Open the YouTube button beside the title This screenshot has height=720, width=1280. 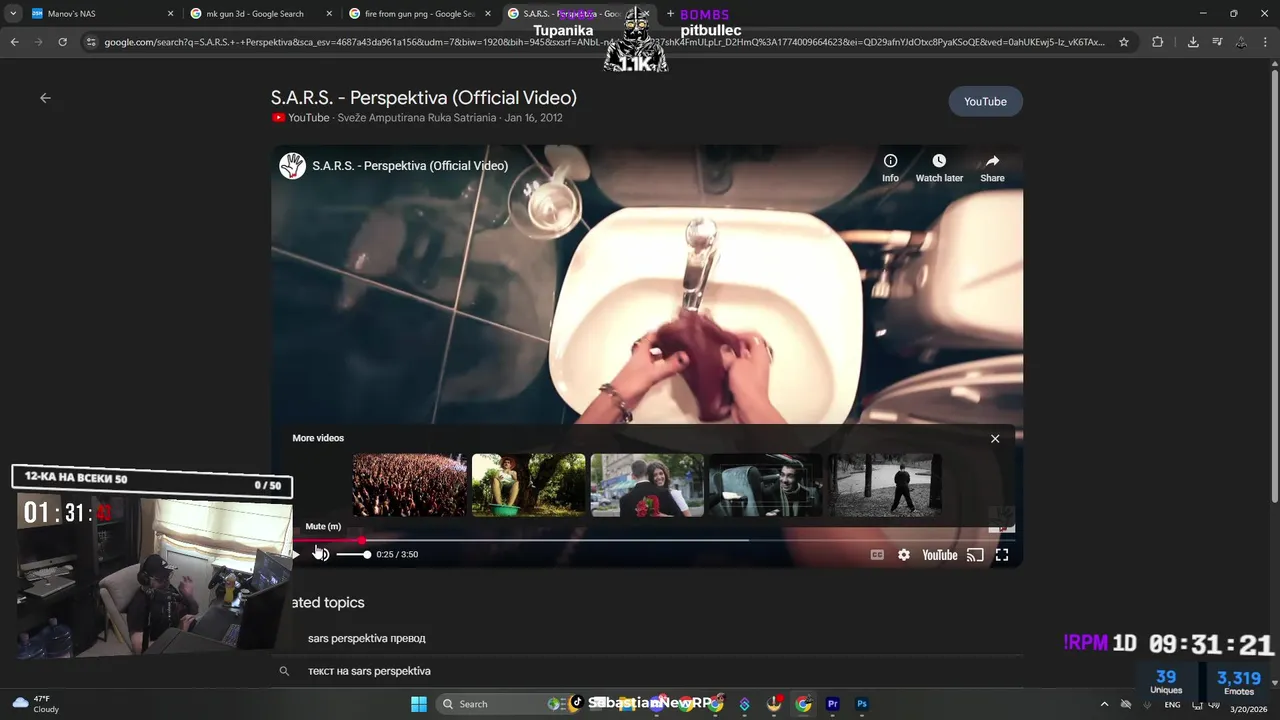point(985,102)
